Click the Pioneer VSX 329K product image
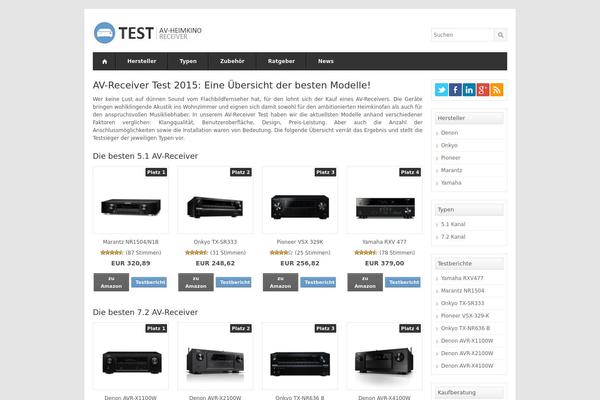 click(300, 207)
